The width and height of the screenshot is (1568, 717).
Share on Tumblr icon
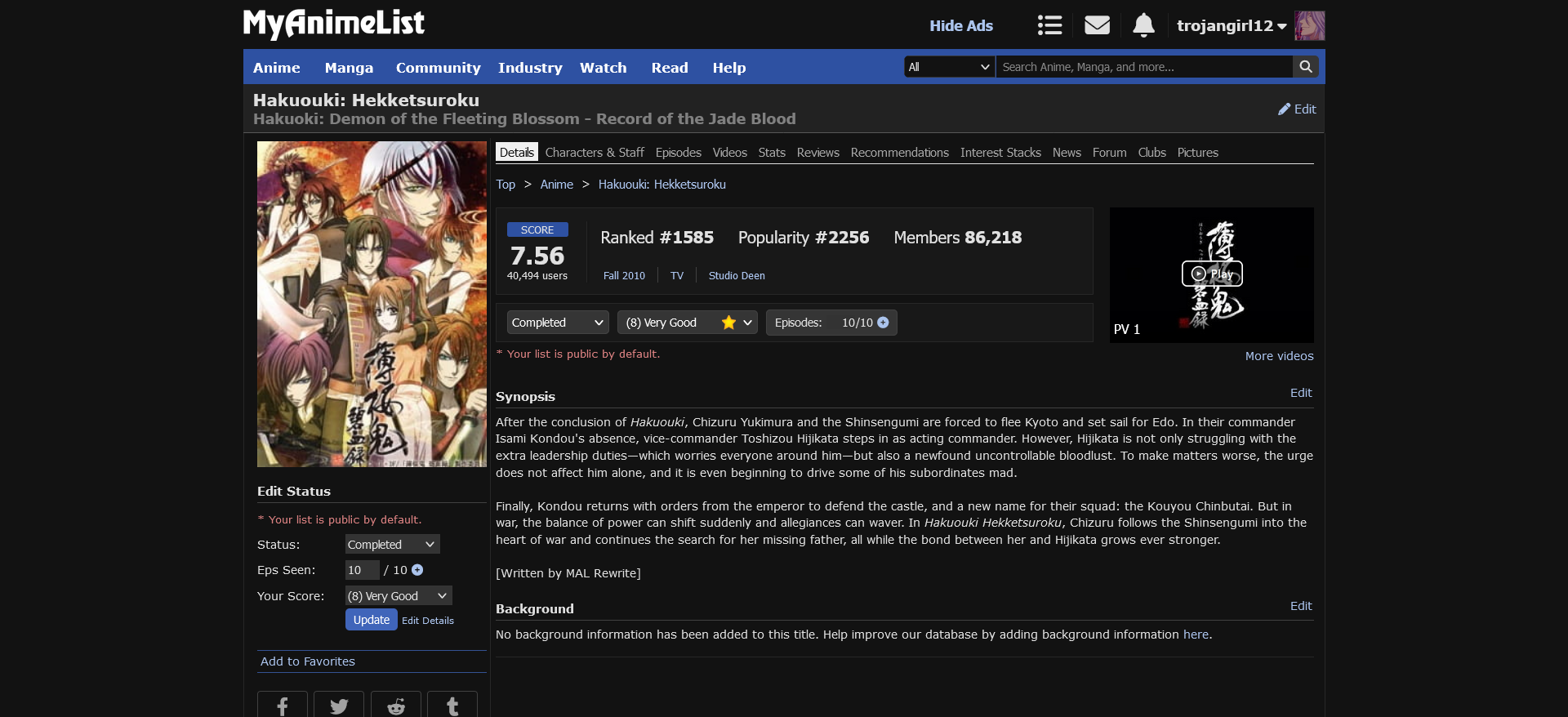[x=452, y=706]
